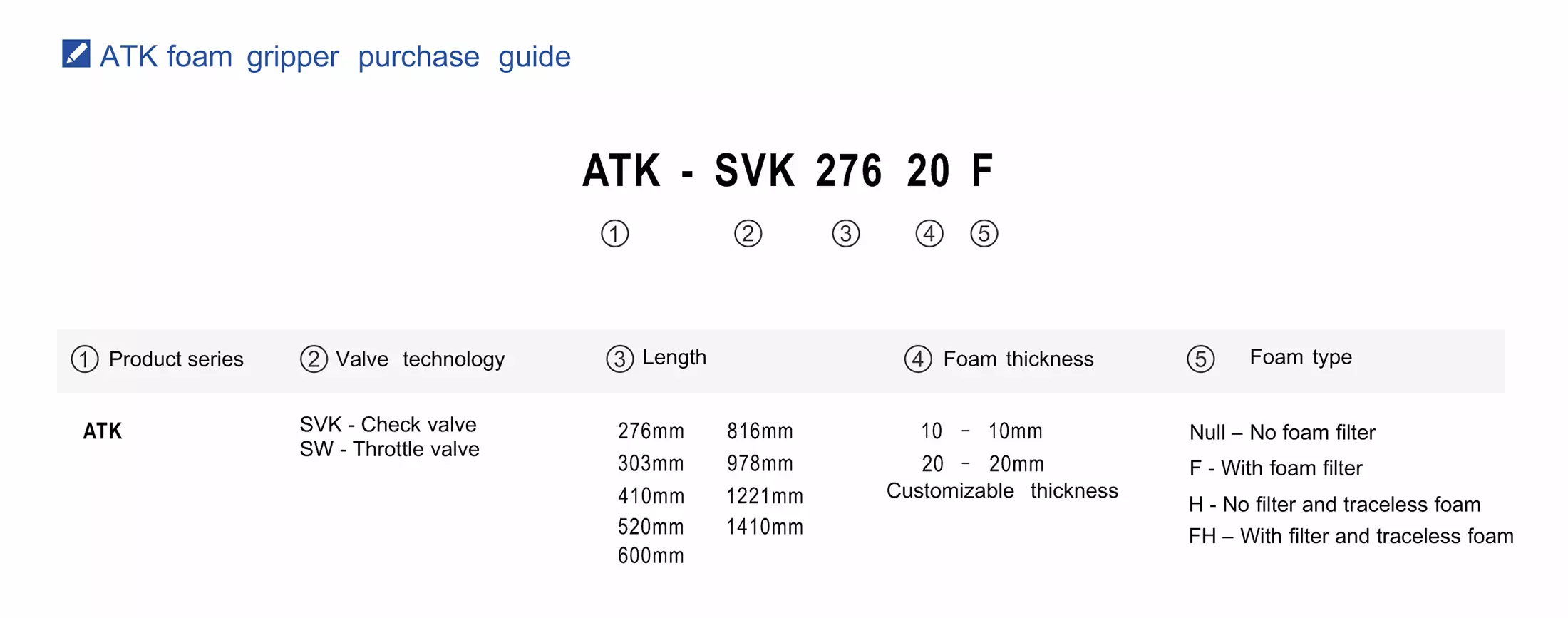
Task: Click circled number 3 below 276
Action: click(846, 234)
